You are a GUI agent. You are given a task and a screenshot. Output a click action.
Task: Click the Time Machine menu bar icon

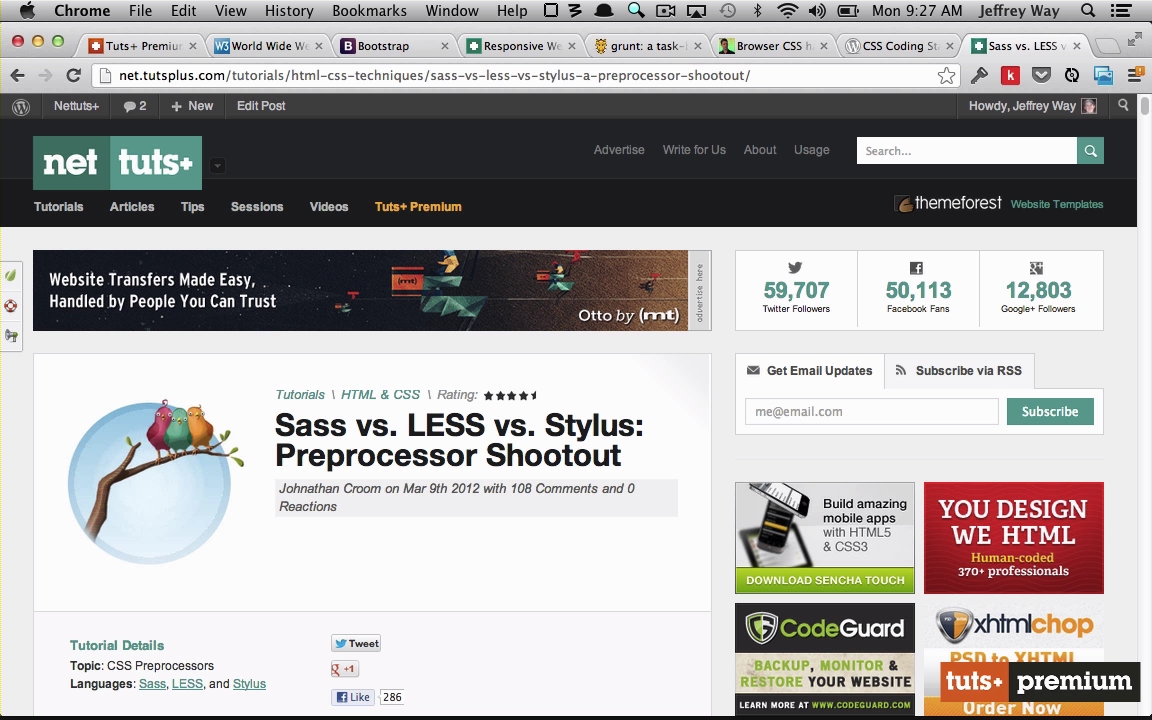(x=727, y=10)
